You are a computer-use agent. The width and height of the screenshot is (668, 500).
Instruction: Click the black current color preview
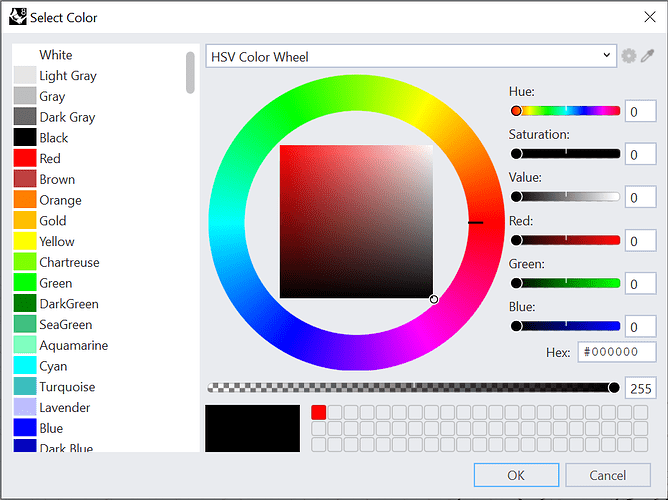[x=252, y=428]
